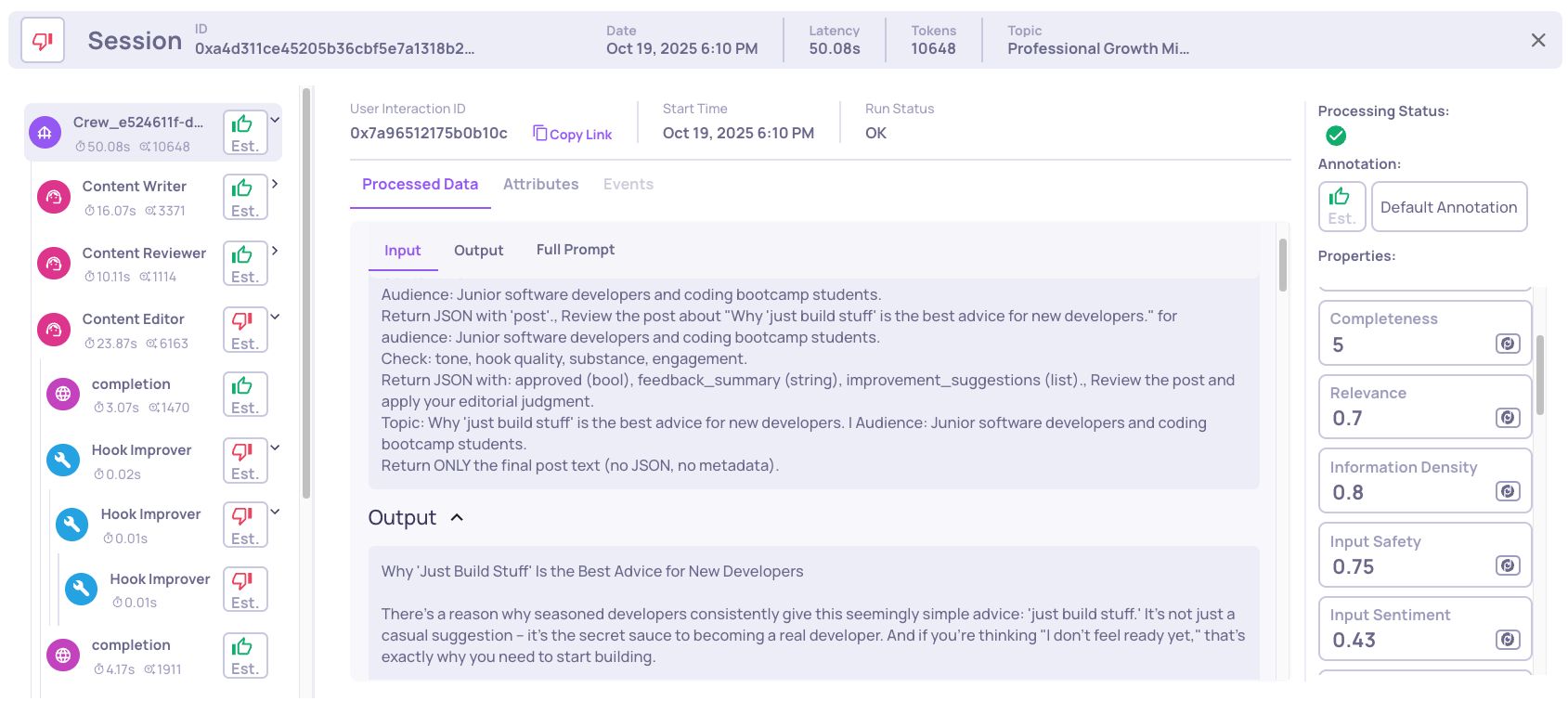Click the Properties list scrollbar
The image size is (1568, 701).
(x=1540, y=374)
